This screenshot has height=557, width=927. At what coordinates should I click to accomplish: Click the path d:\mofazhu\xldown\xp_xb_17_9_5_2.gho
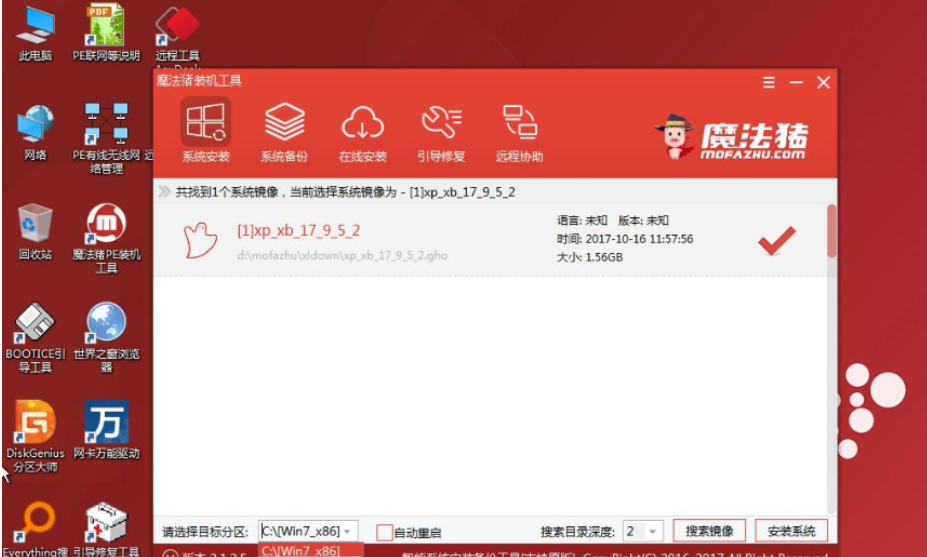(x=342, y=255)
